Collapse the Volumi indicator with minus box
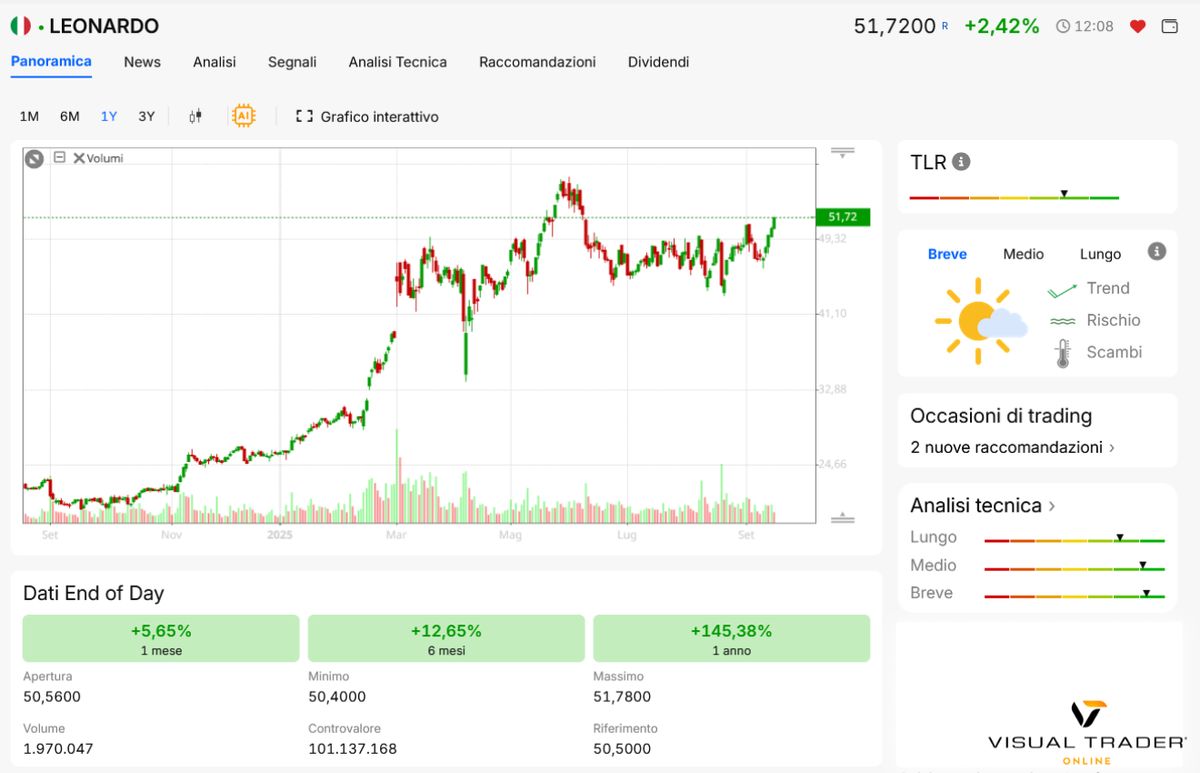The width and height of the screenshot is (1200, 773). (x=59, y=157)
